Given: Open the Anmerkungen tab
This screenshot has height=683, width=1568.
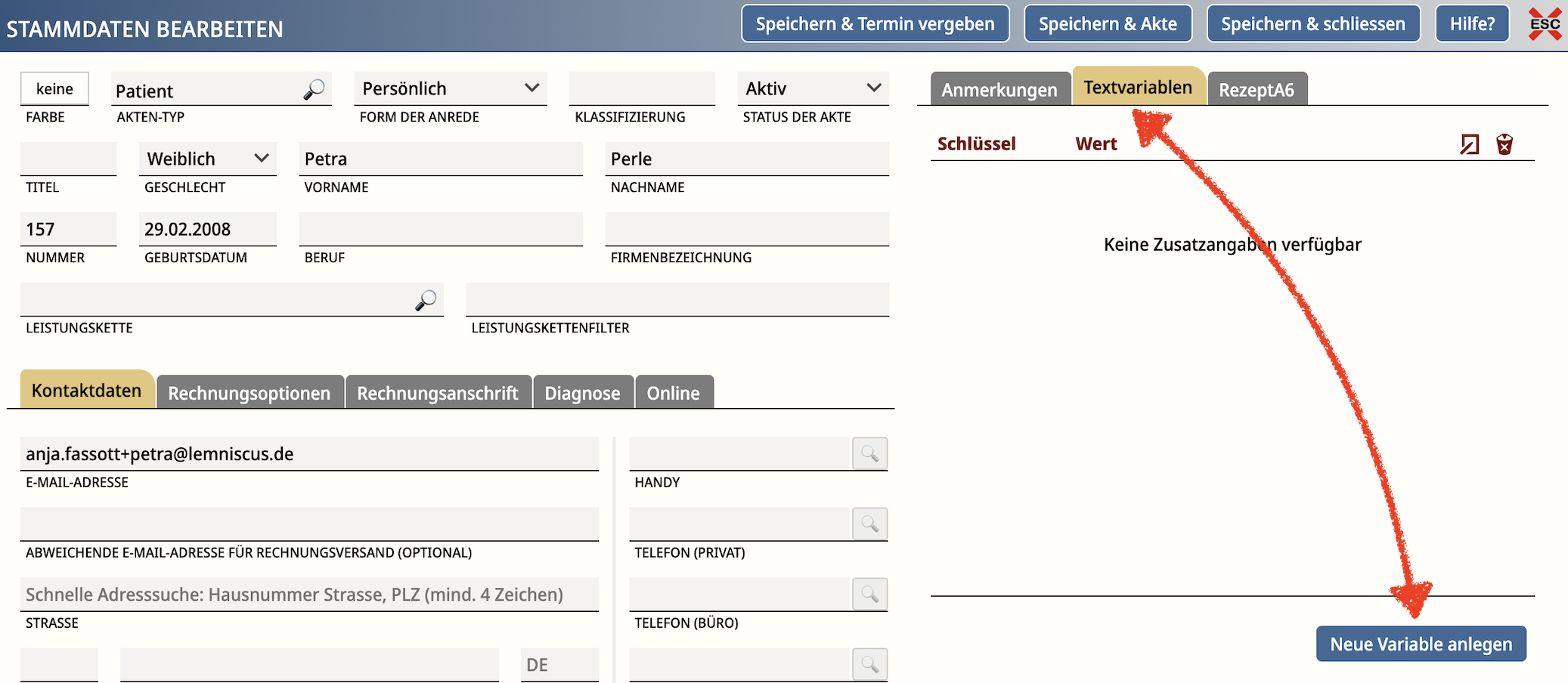Looking at the screenshot, I should click(999, 89).
